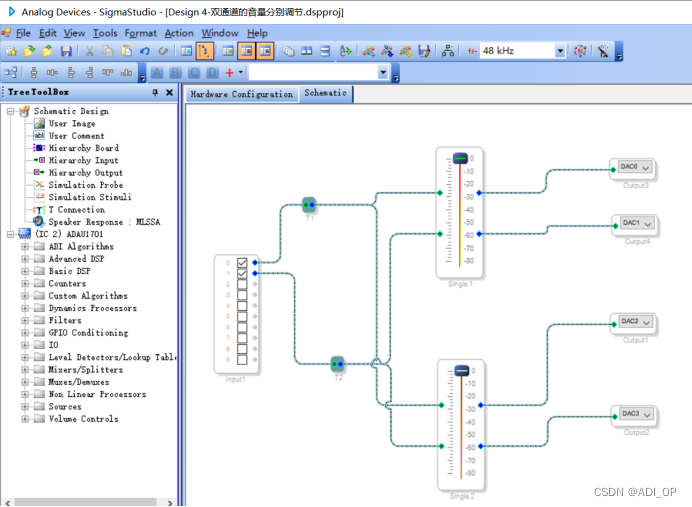
Task: Pin the TreeToolBox panel
Action: pos(155,92)
